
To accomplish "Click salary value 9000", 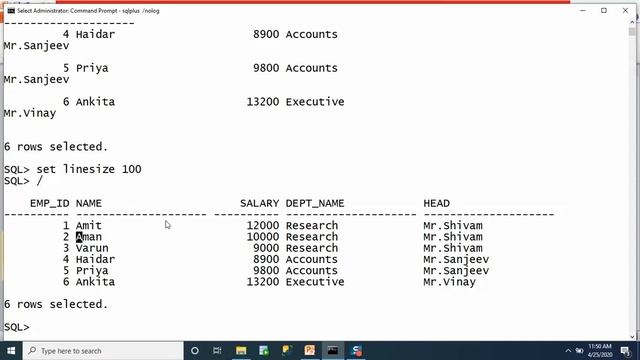I will pyautogui.click(x=266, y=248).
